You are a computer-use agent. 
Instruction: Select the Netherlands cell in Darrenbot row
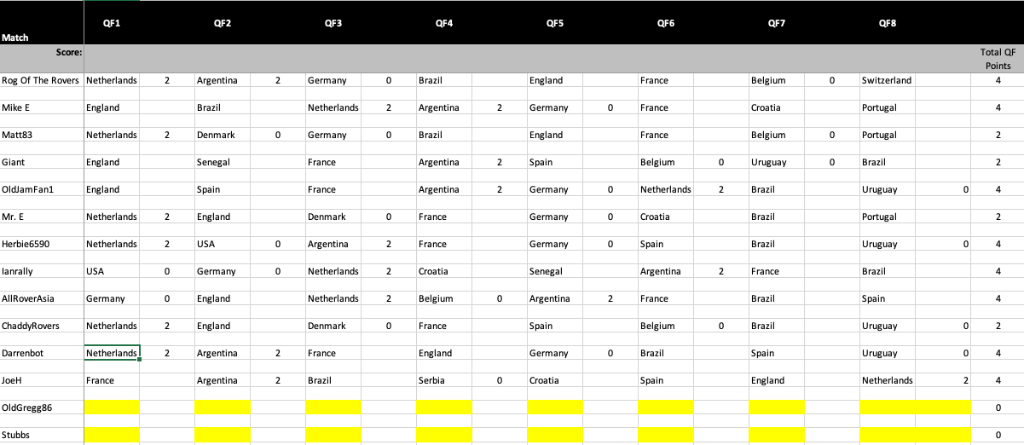tap(112, 353)
